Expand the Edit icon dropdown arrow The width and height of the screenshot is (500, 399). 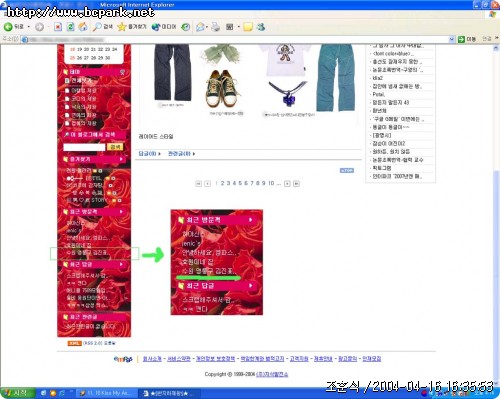(x=239, y=27)
